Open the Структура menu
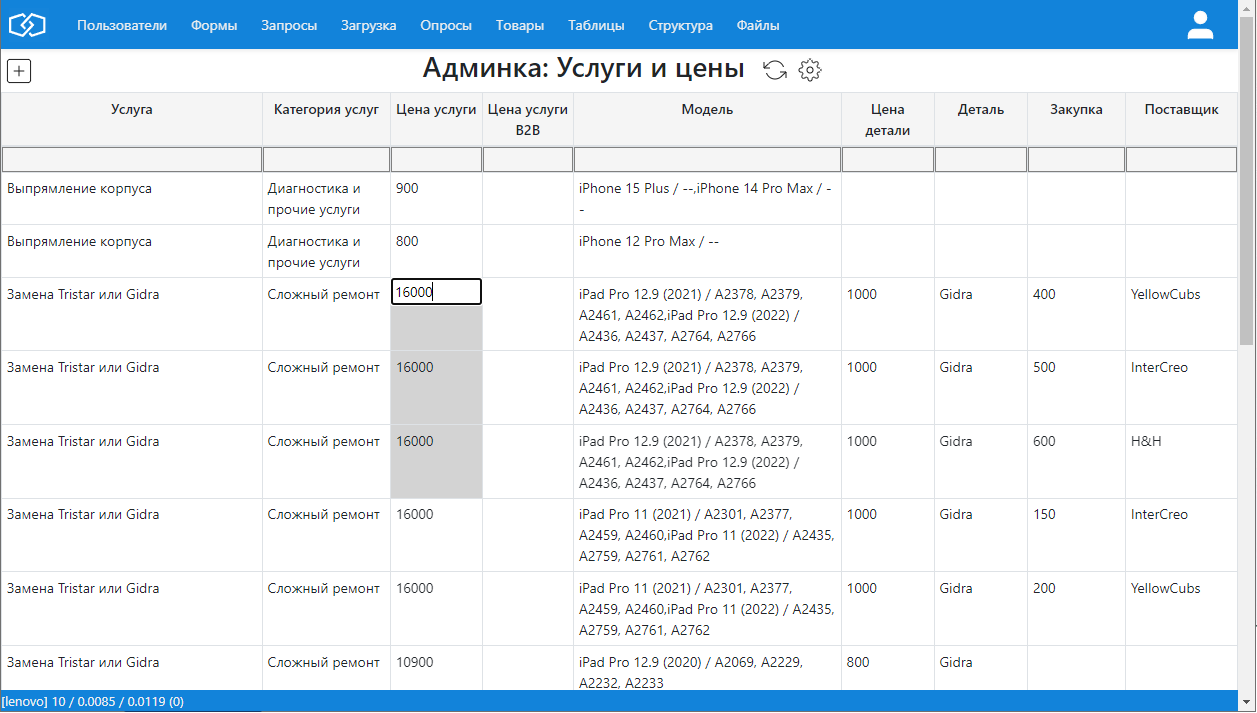Screen dimensions: 1257x713 pyautogui.click(x=680, y=26)
